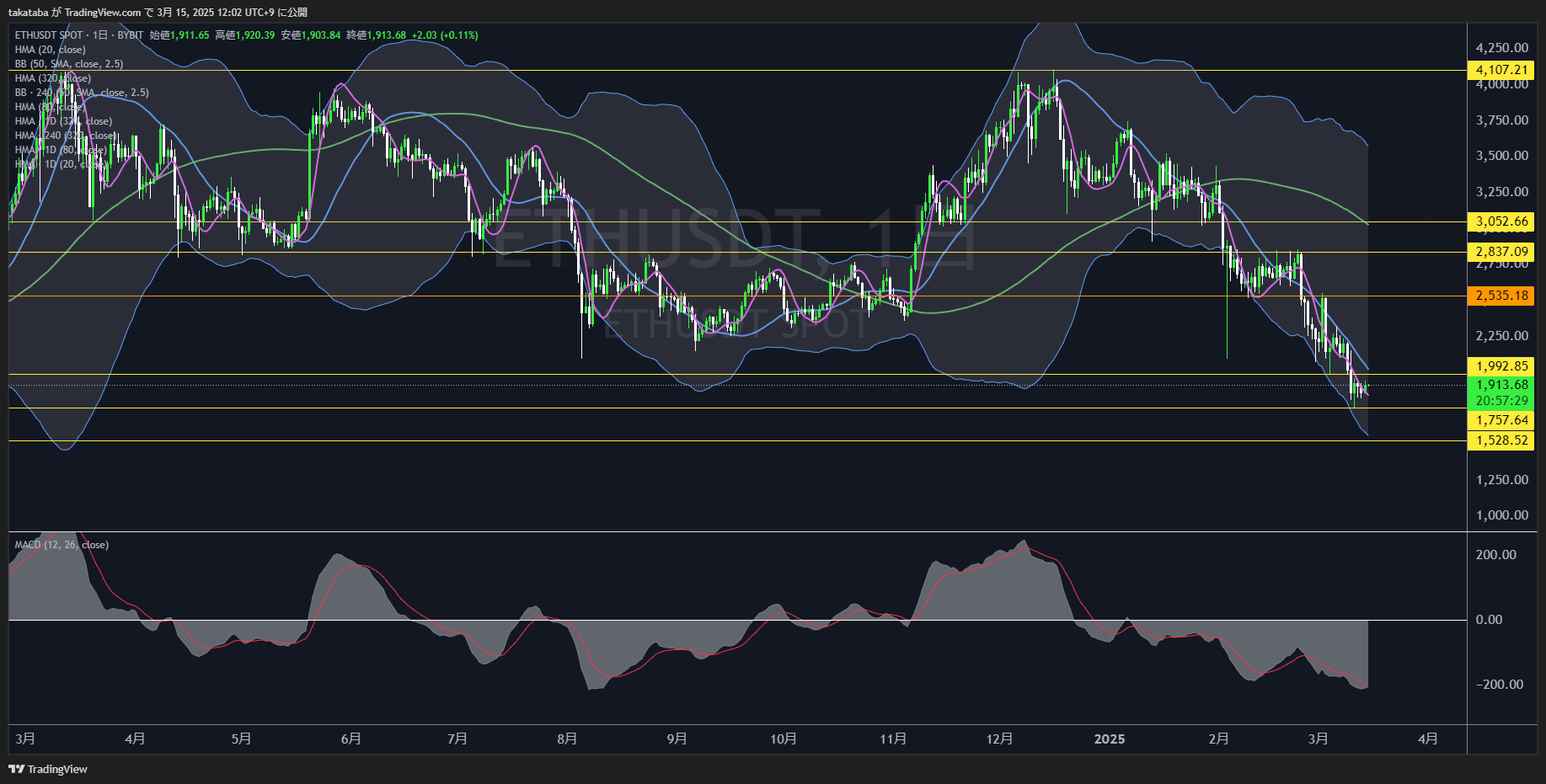Click the 10月 label on time axis
The height and width of the screenshot is (784, 1546).
783,739
